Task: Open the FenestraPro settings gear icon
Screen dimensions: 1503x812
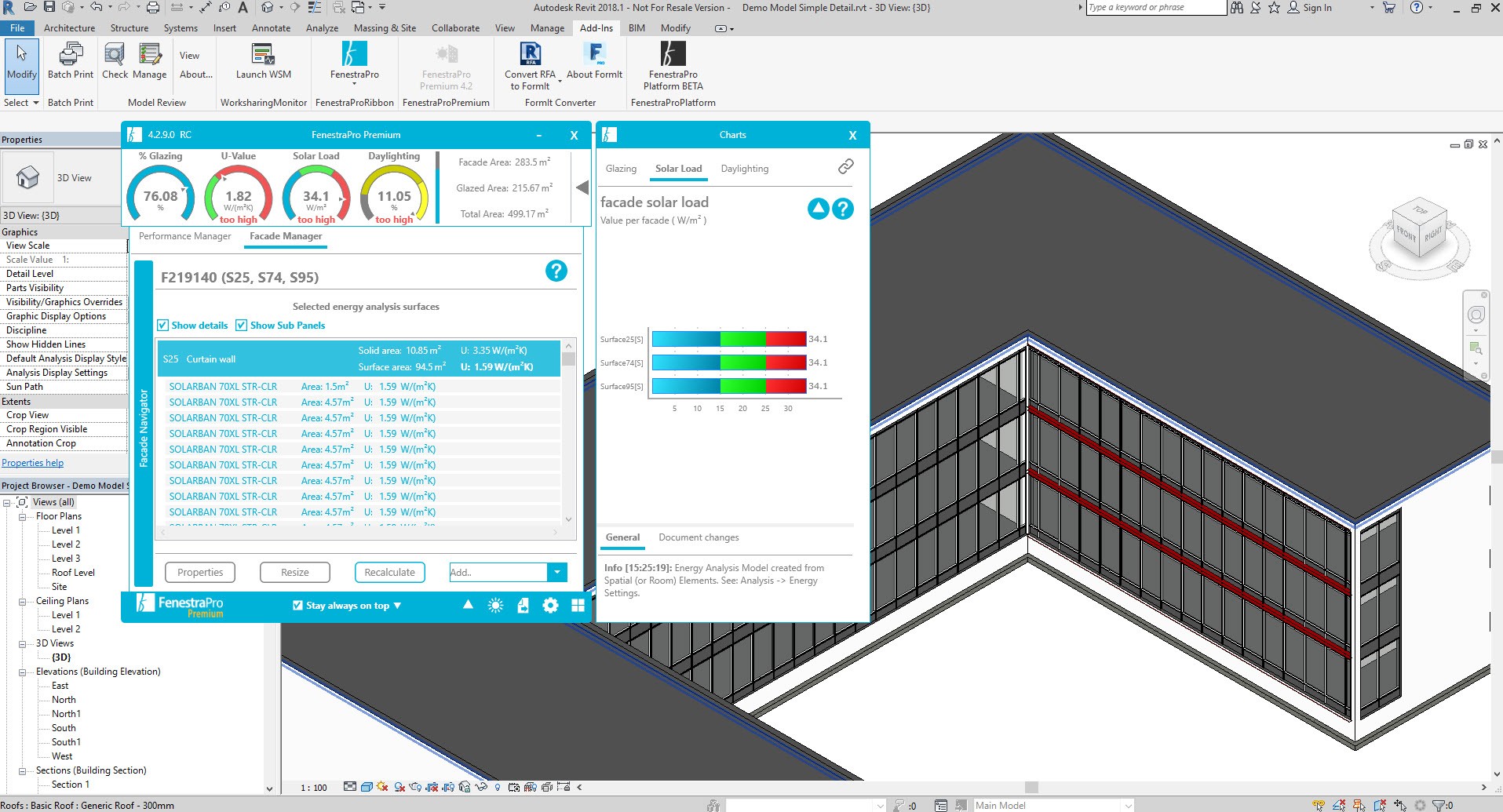Action: click(550, 606)
